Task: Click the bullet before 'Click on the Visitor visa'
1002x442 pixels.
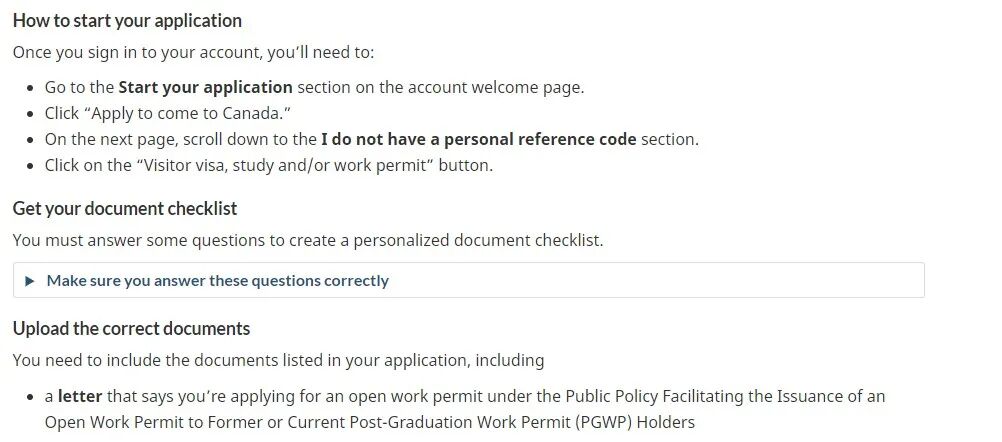Action: point(31,166)
